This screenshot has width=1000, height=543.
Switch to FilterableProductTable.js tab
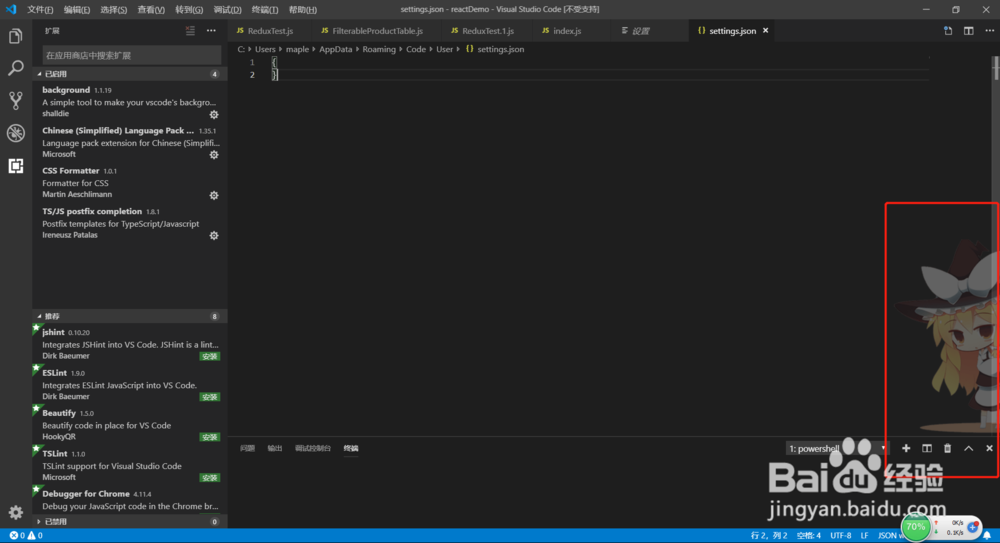pos(377,31)
